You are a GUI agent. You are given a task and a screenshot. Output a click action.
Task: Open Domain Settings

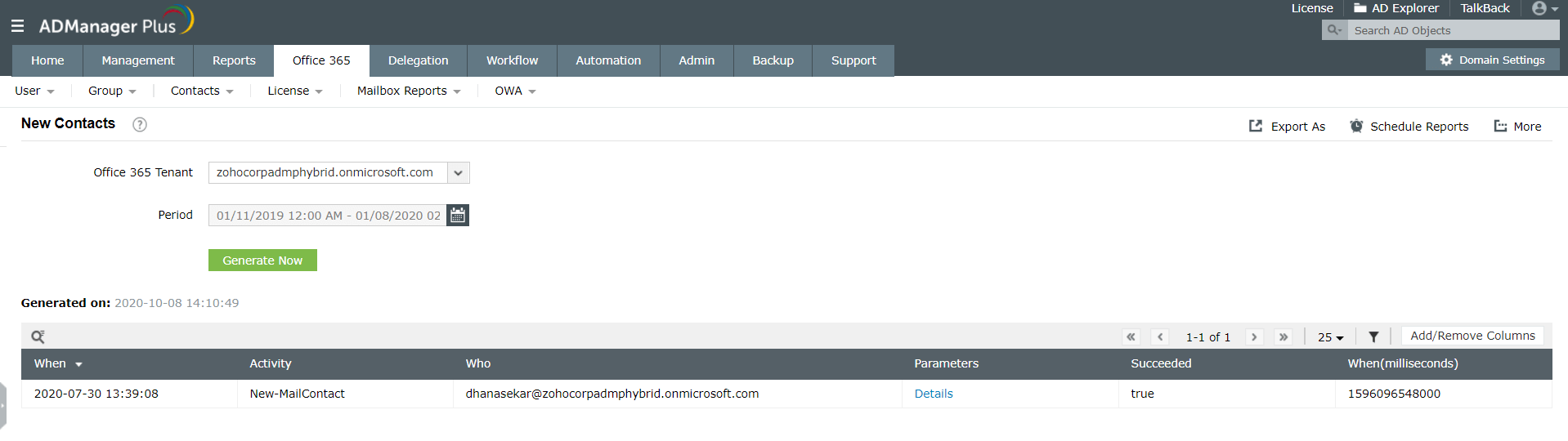point(1493,60)
